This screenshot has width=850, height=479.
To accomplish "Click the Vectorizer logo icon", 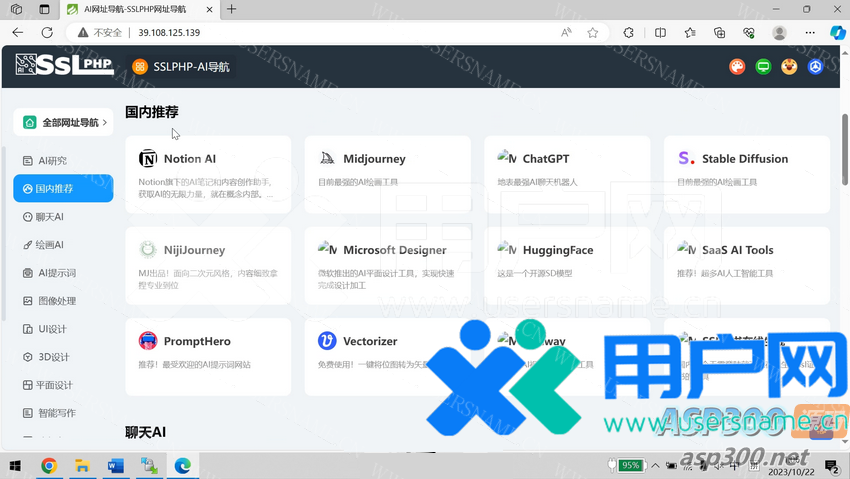I will 327,341.
